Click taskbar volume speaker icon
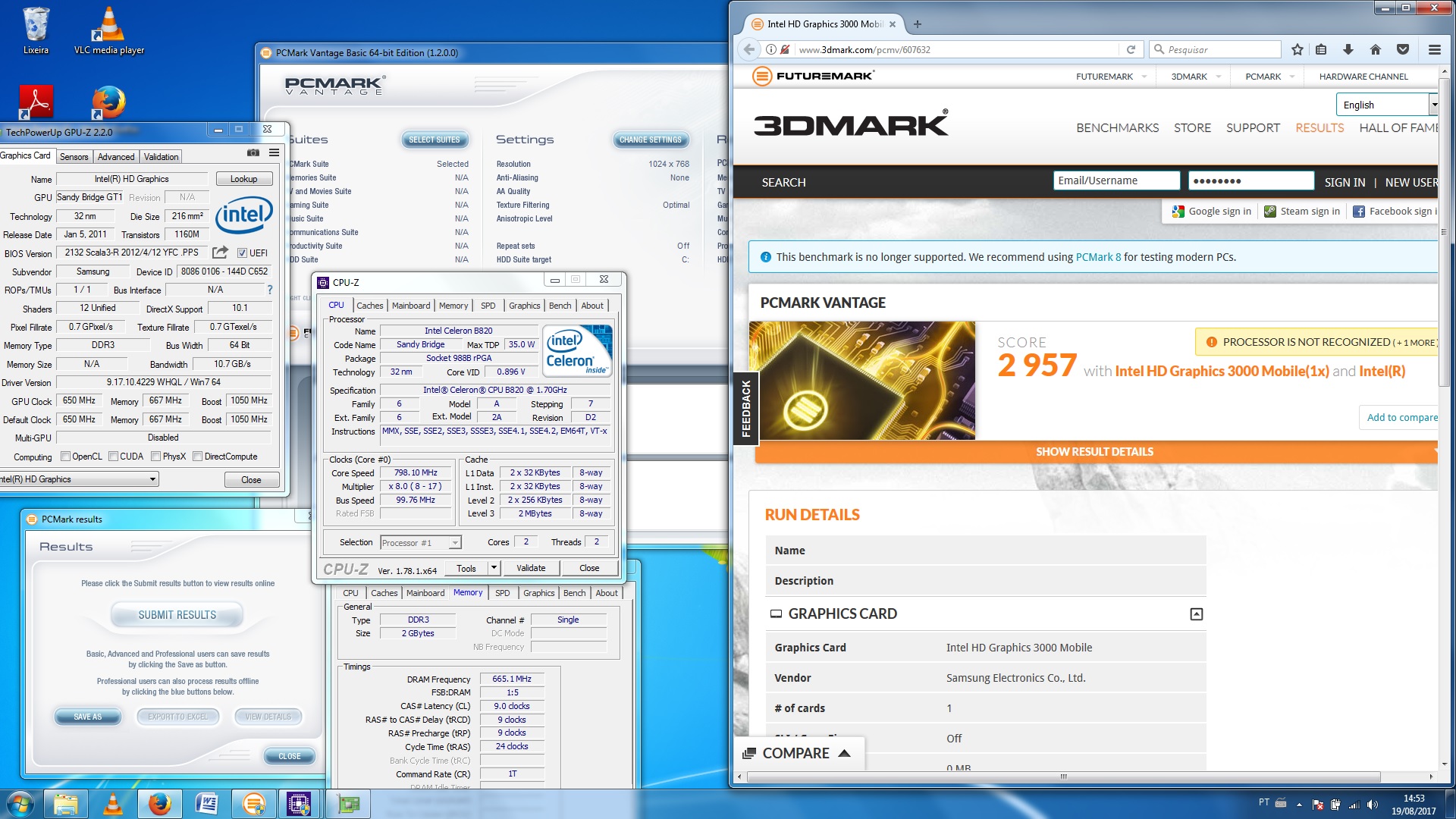The image size is (1456, 819). [x=1372, y=805]
